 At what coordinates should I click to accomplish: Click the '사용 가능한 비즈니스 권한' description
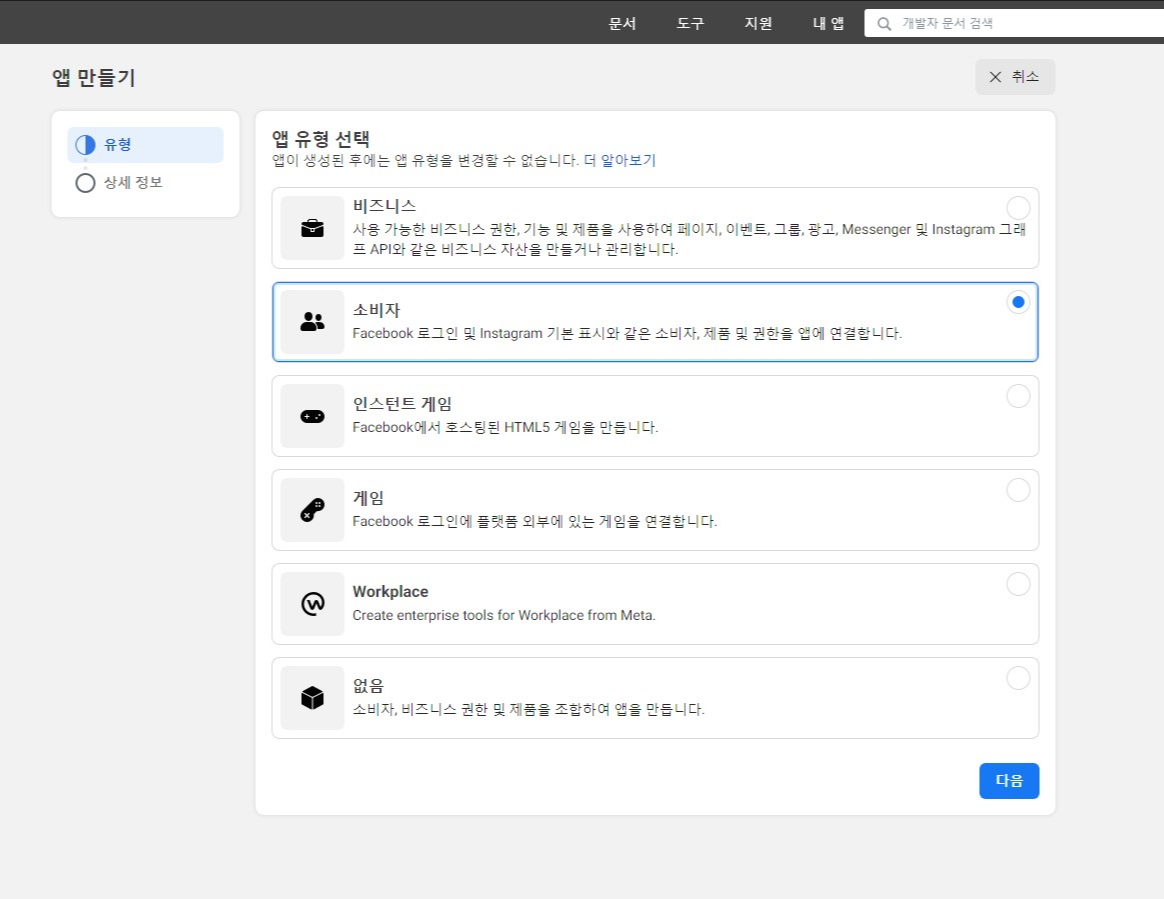689,239
